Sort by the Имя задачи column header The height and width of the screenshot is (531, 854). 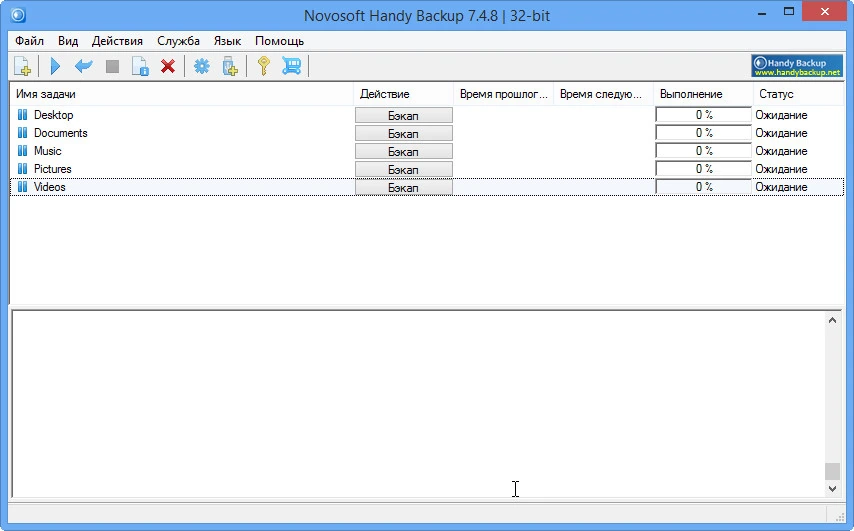(x=181, y=94)
